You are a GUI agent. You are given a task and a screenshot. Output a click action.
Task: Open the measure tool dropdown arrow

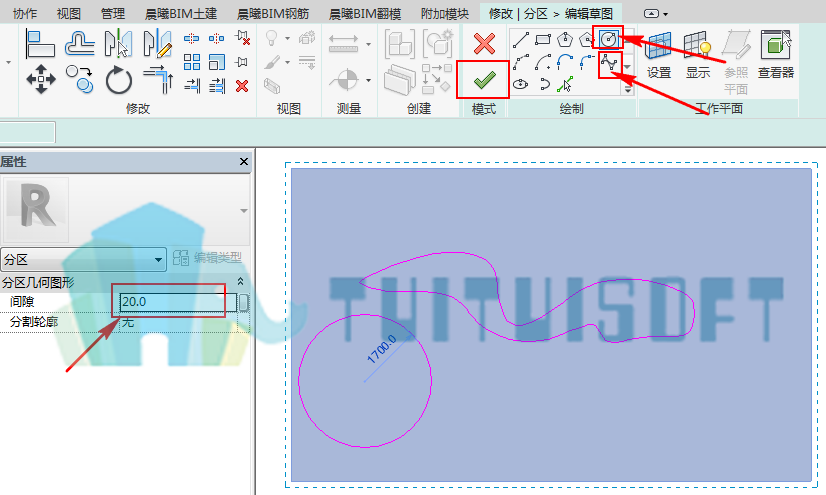pyautogui.click(x=368, y=44)
